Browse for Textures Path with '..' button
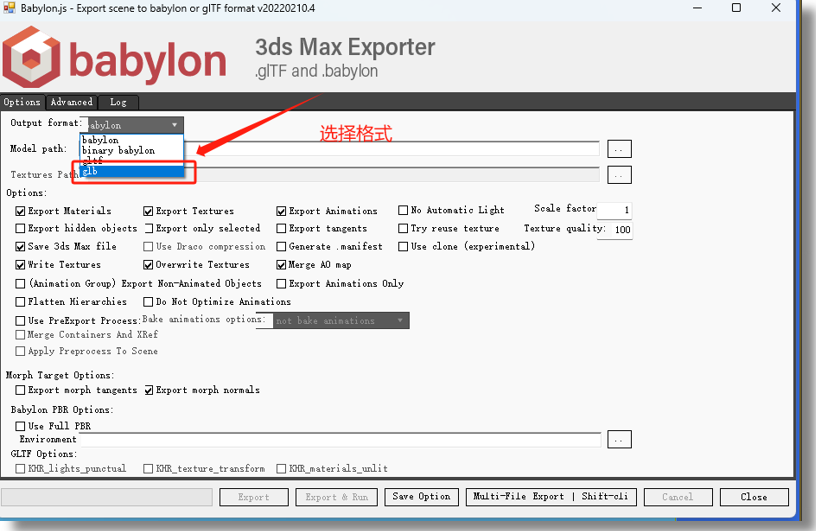Viewport: 816px width, 531px height. (x=619, y=175)
